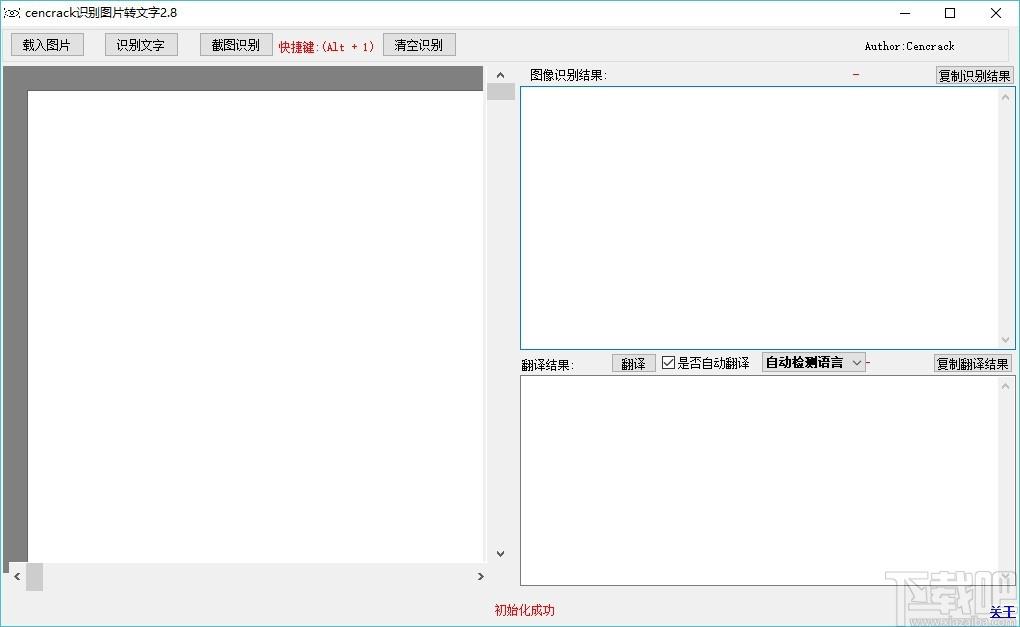
Task: Copy translation with 复制翻译结果 button
Action: click(x=973, y=364)
